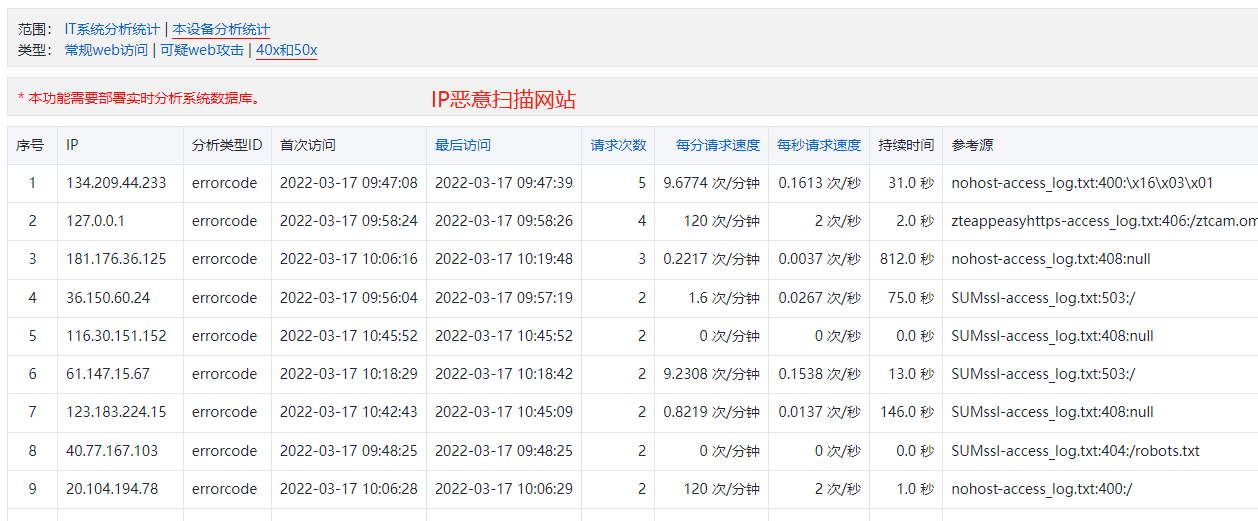This screenshot has width=1258, height=521.
Task: Click the 分析类型ID column header
Action: tap(227, 145)
